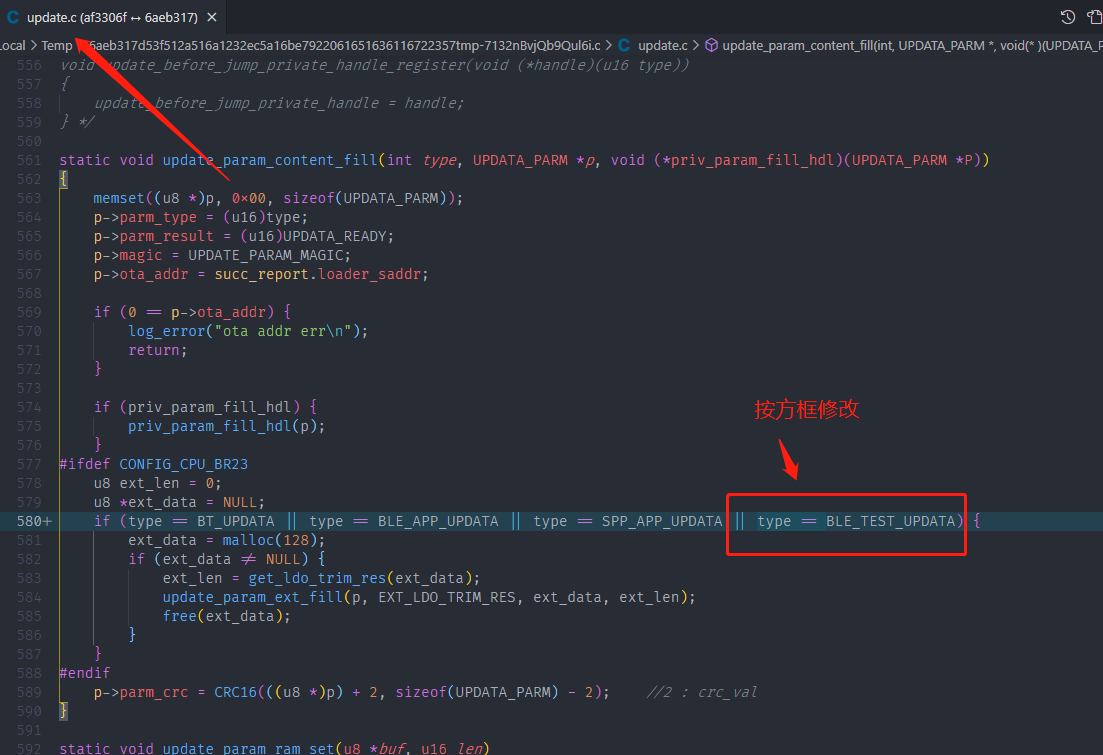Open the update.c breadcrumb item
The height and width of the screenshot is (755, 1103).
tap(663, 46)
